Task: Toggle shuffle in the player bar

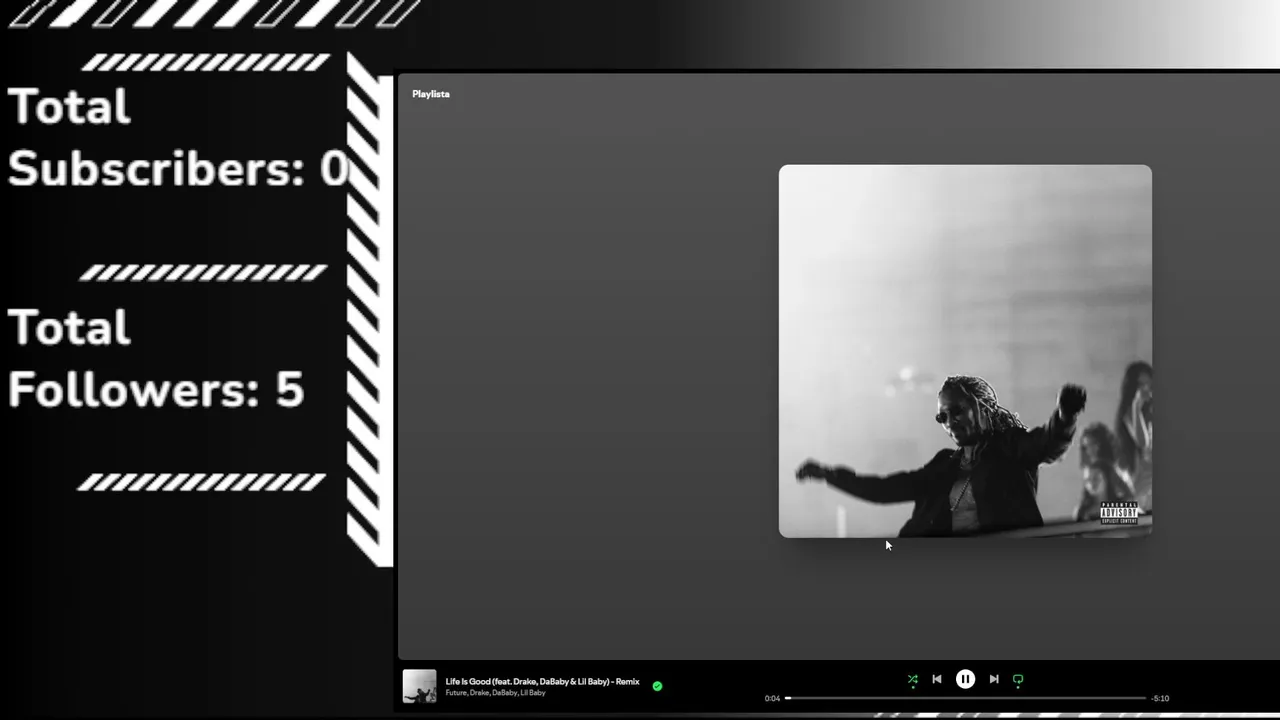Action: coord(912,679)
